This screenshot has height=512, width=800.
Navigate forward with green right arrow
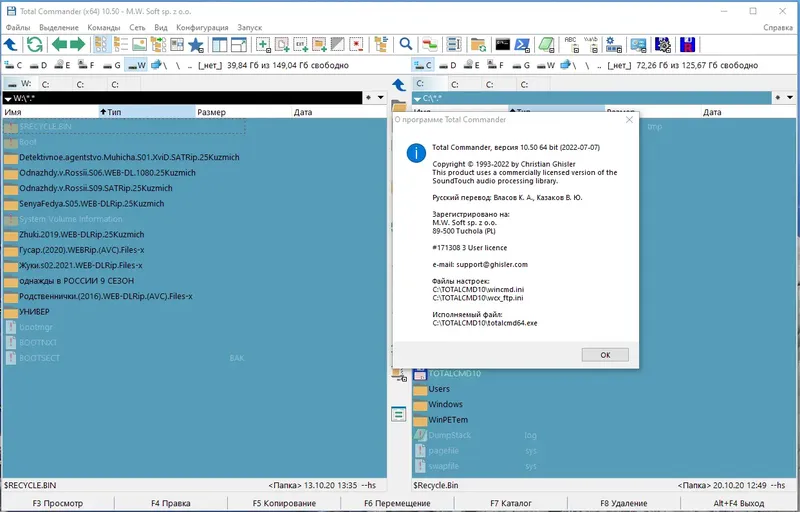point(78,45)
